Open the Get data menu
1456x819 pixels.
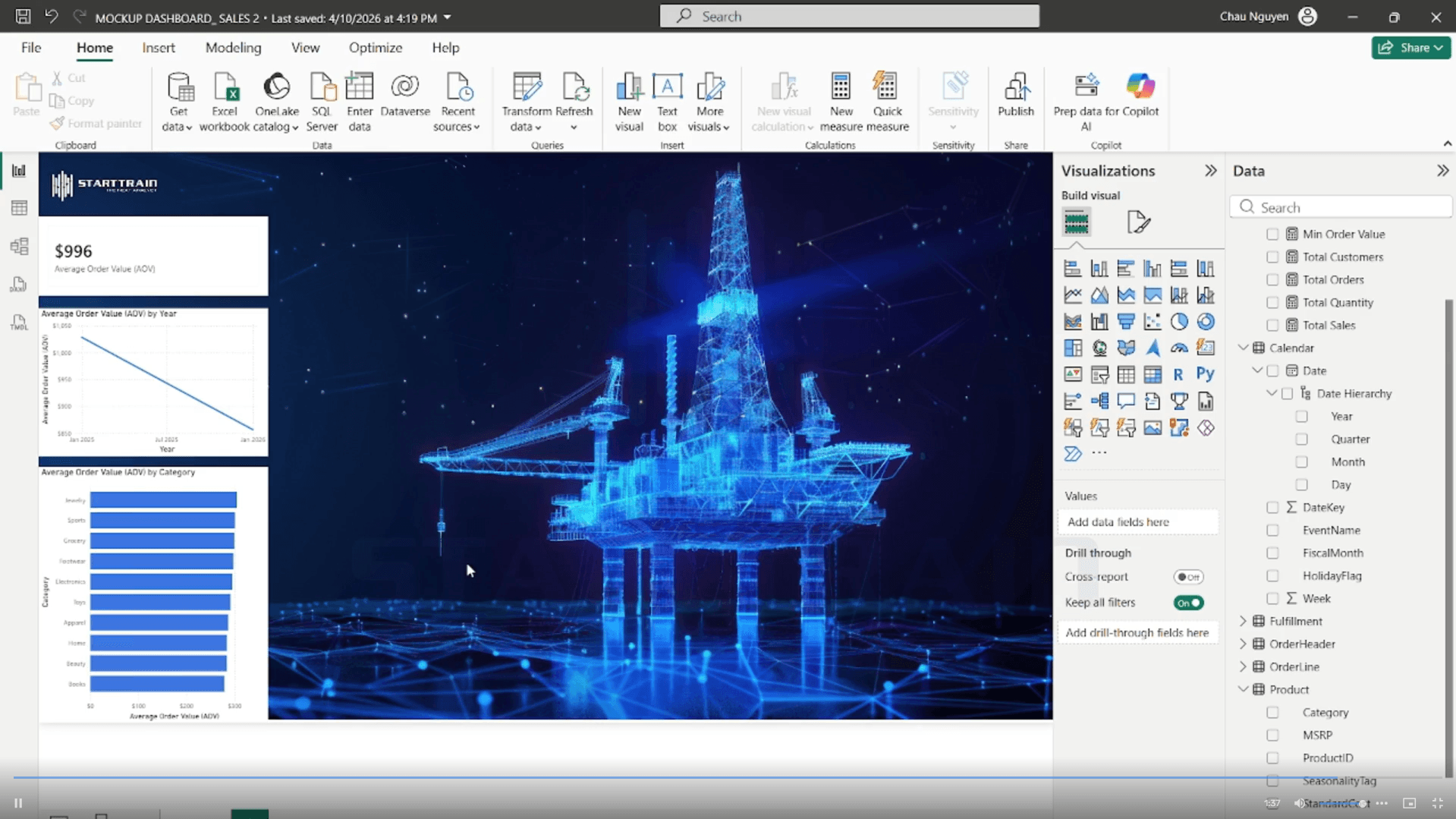pyautogui.click(x=178, y=102)
